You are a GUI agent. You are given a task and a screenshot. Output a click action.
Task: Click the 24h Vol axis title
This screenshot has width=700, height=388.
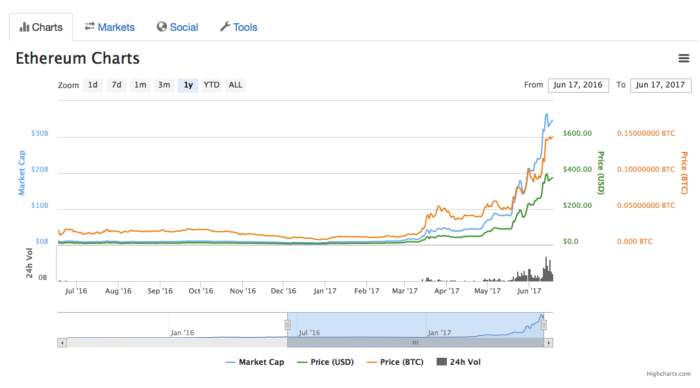(x=29, y=263)
